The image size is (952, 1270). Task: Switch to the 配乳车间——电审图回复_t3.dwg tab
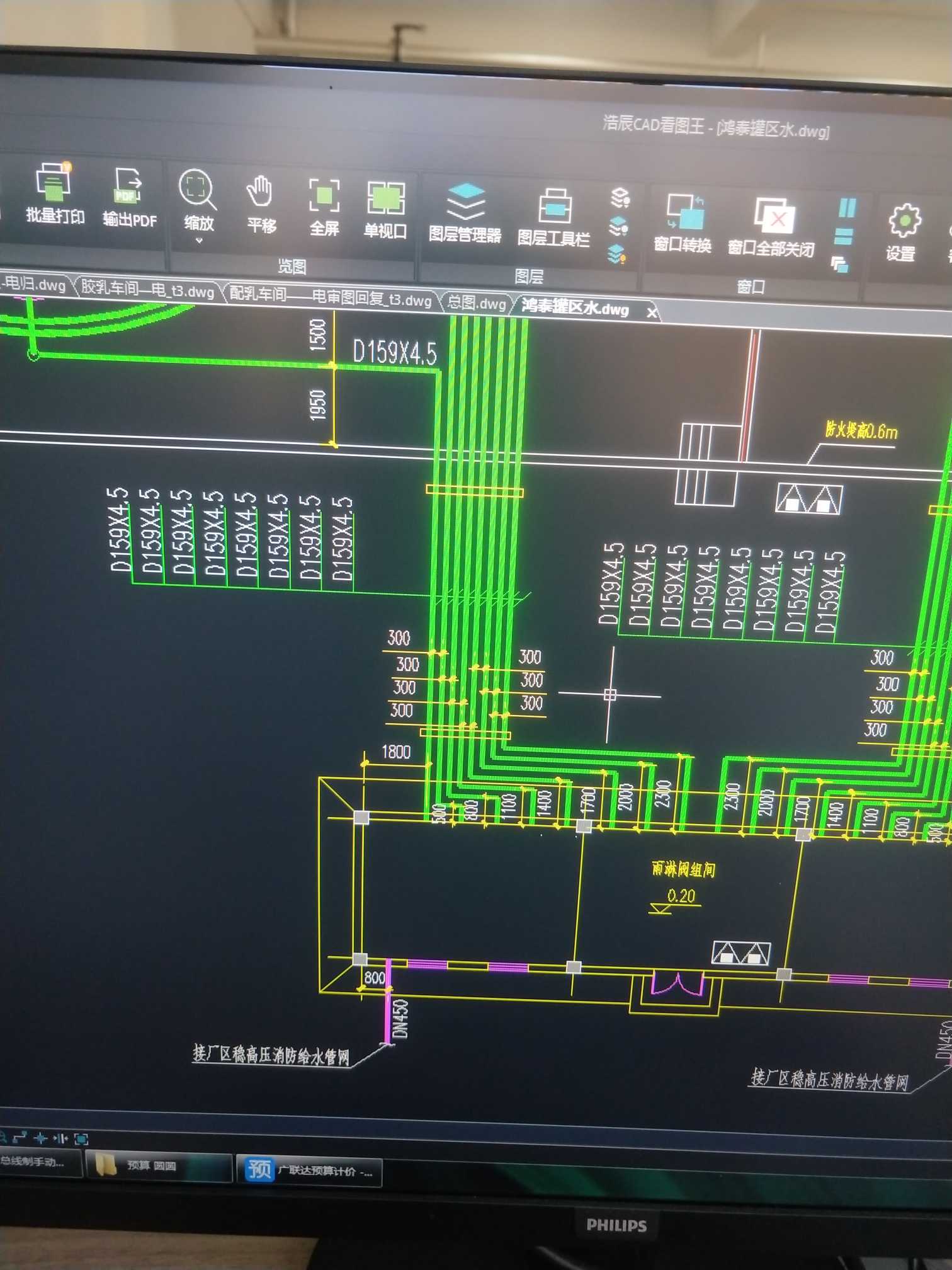coord(330,296)
